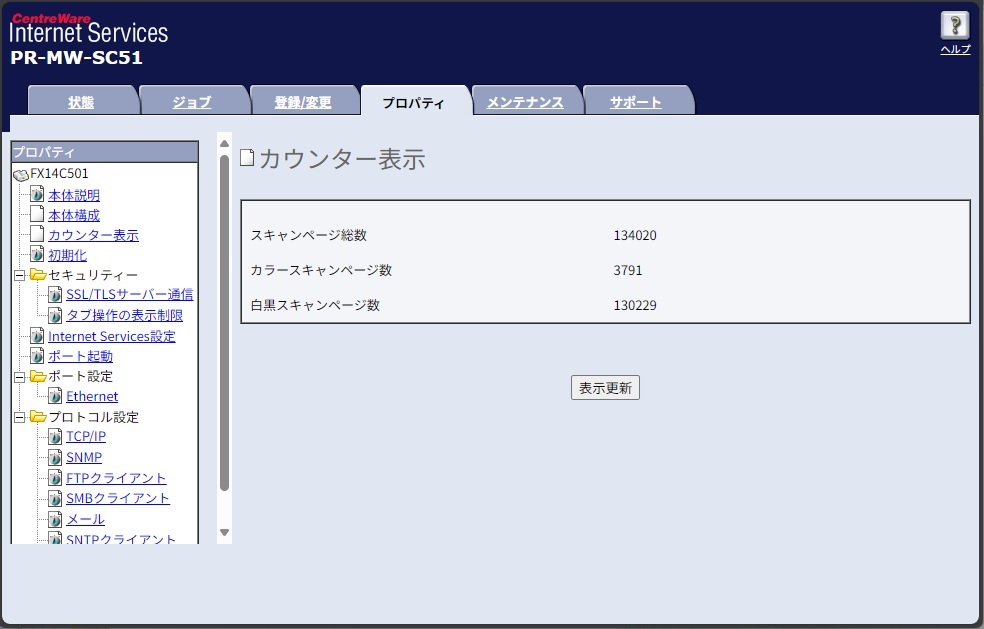Open the SSL/TLSサーバー通信 link
Viewport: 984px width, 629px height.
[x=130, y=294]
